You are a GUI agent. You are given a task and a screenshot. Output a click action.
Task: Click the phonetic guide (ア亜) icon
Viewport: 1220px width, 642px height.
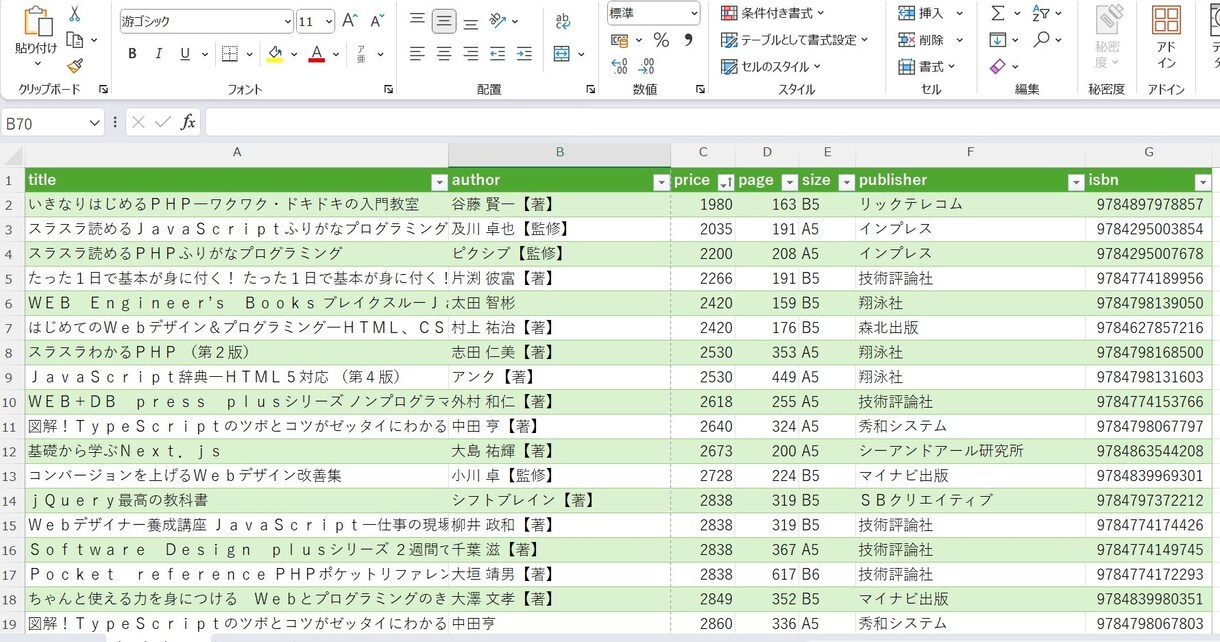(x=360, y=54)
